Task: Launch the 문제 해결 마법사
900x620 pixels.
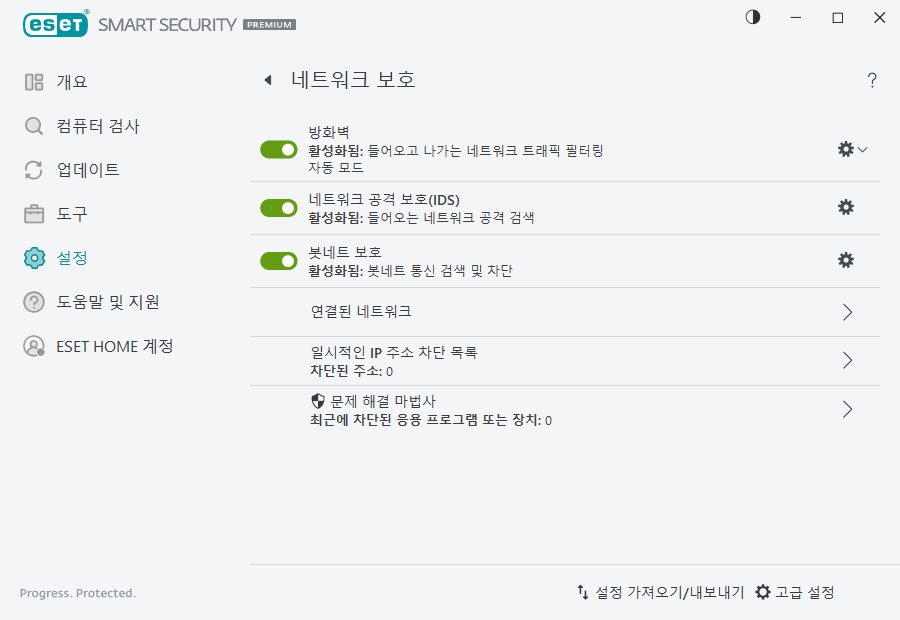Action: (x=847, y=409)
